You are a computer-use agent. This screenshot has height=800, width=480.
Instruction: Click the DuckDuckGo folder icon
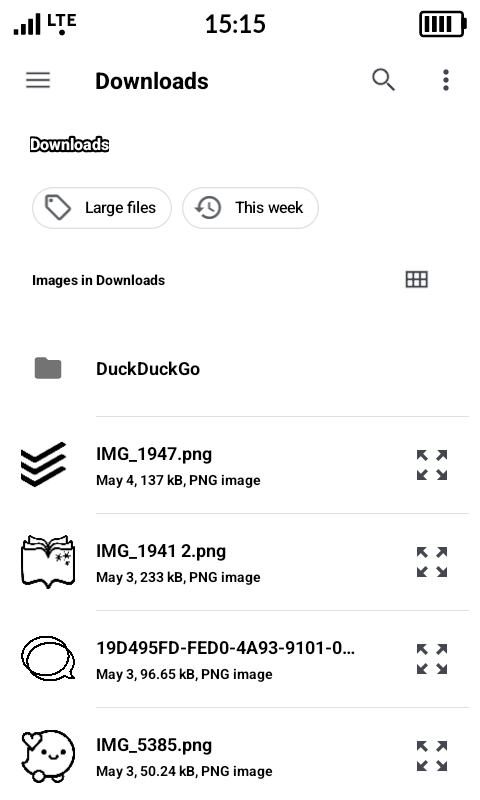[x=48, y=368]
